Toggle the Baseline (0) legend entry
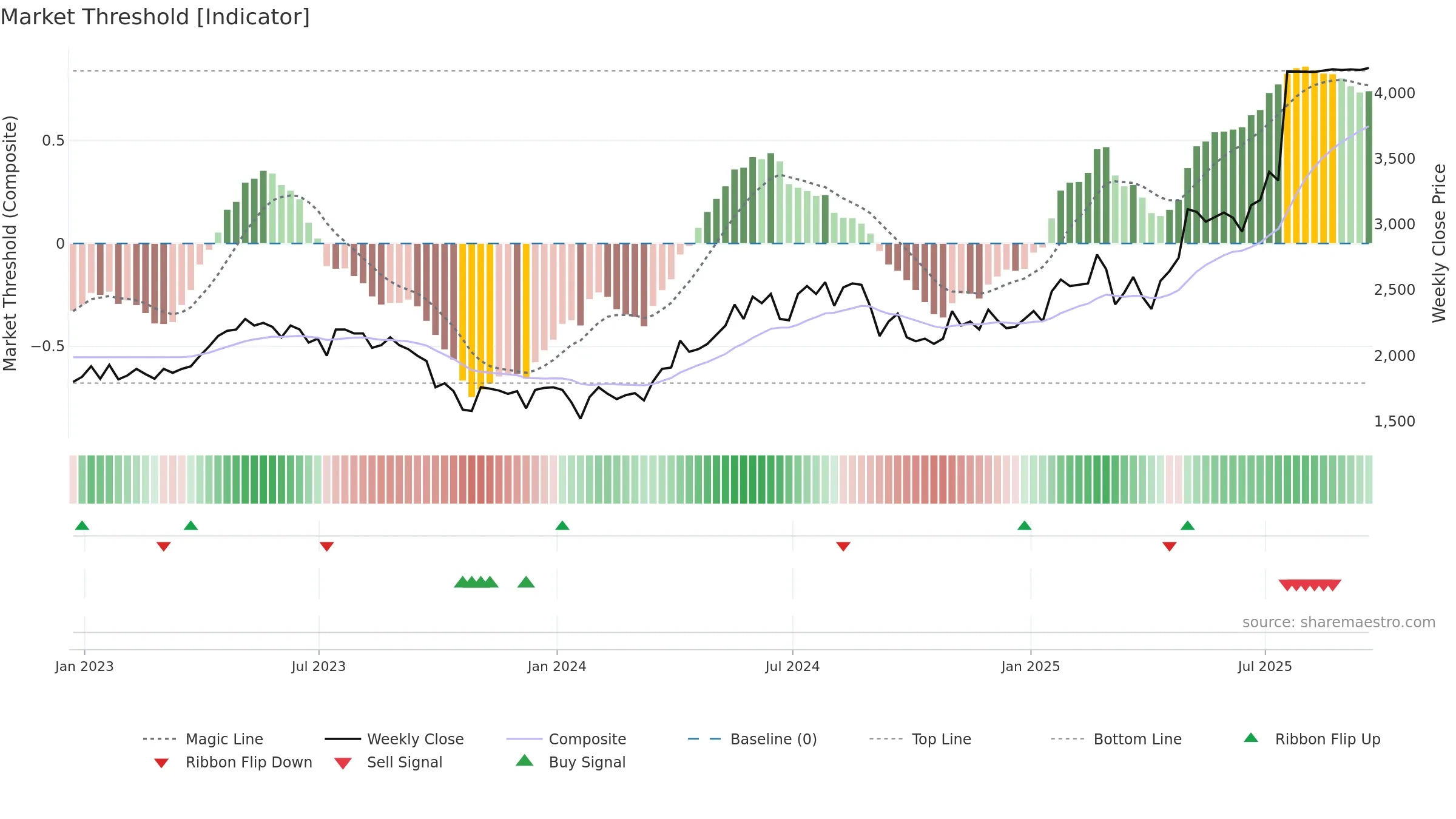The image size is (1456, 819). 752,739
